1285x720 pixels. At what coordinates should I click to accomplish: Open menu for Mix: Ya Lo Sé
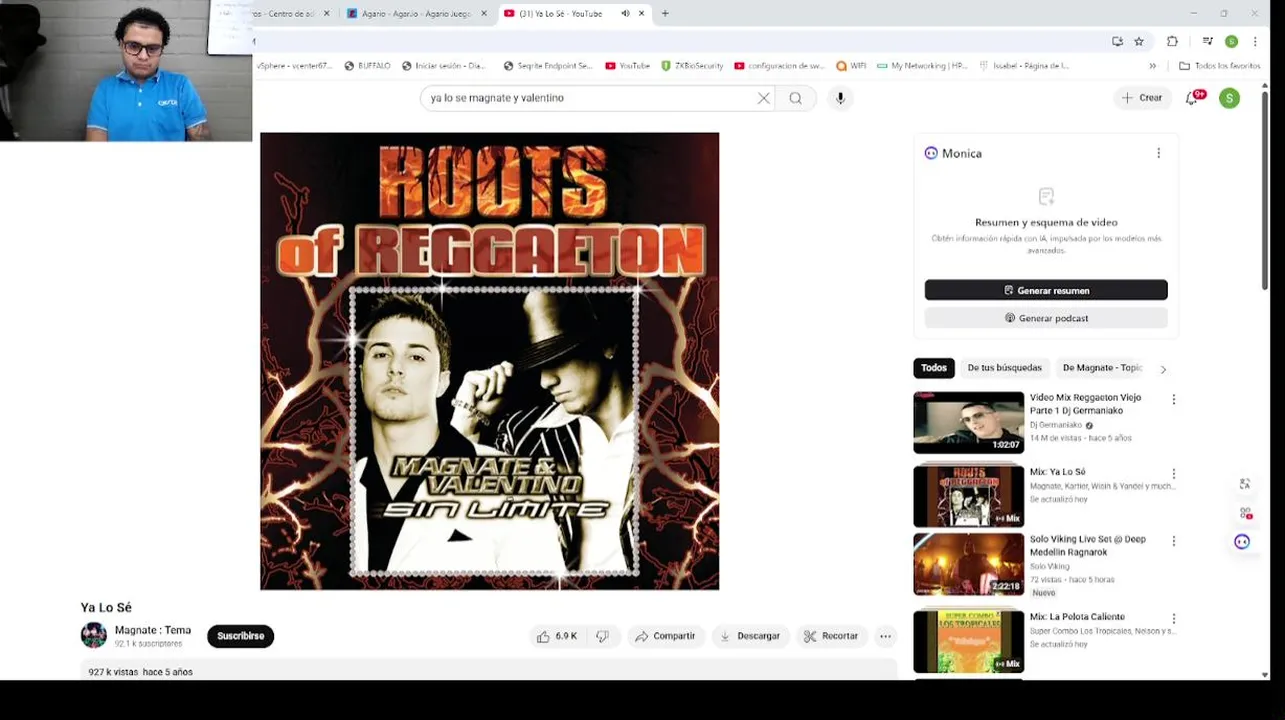pyautogui.click(x=1173, y=473)
